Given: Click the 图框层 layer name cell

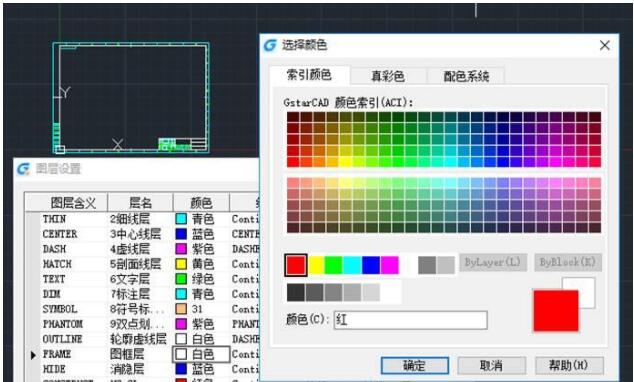Looking at the screenshot, I should [127, 354].
